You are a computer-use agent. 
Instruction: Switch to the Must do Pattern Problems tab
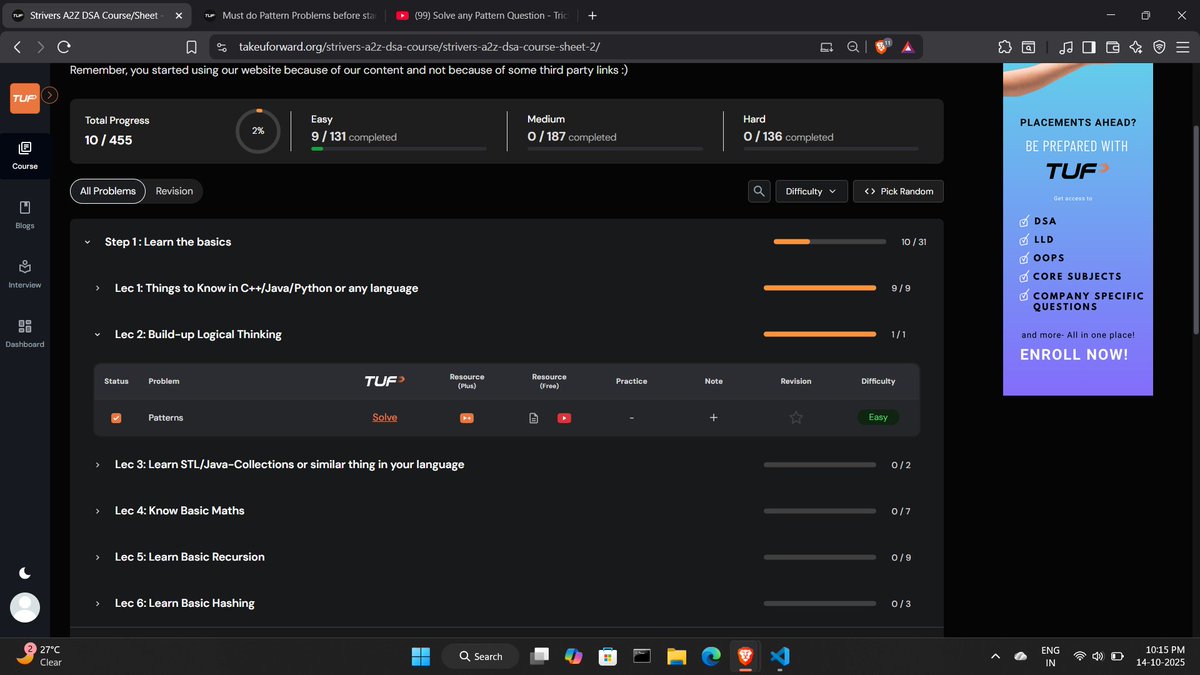pyautogui.click(x=289, y=15)
